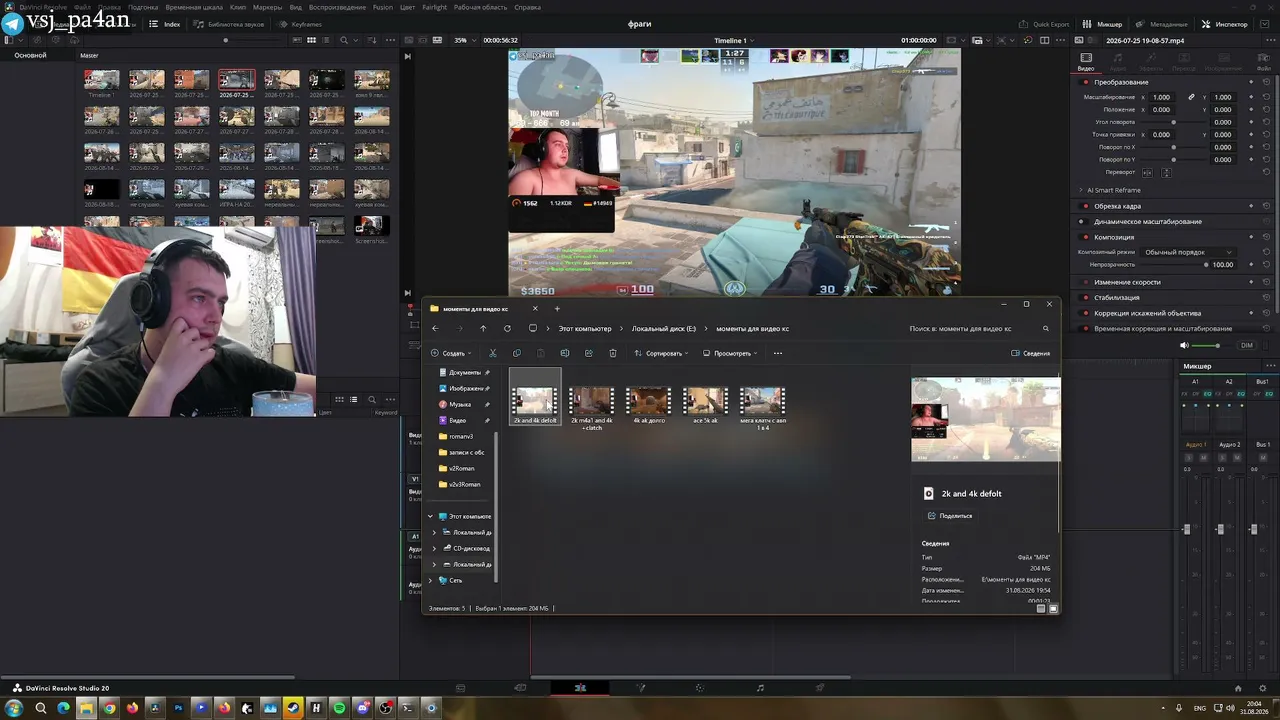Open the Color page in DaVinci Resolve
The image size is (1280, 720).
700,688
